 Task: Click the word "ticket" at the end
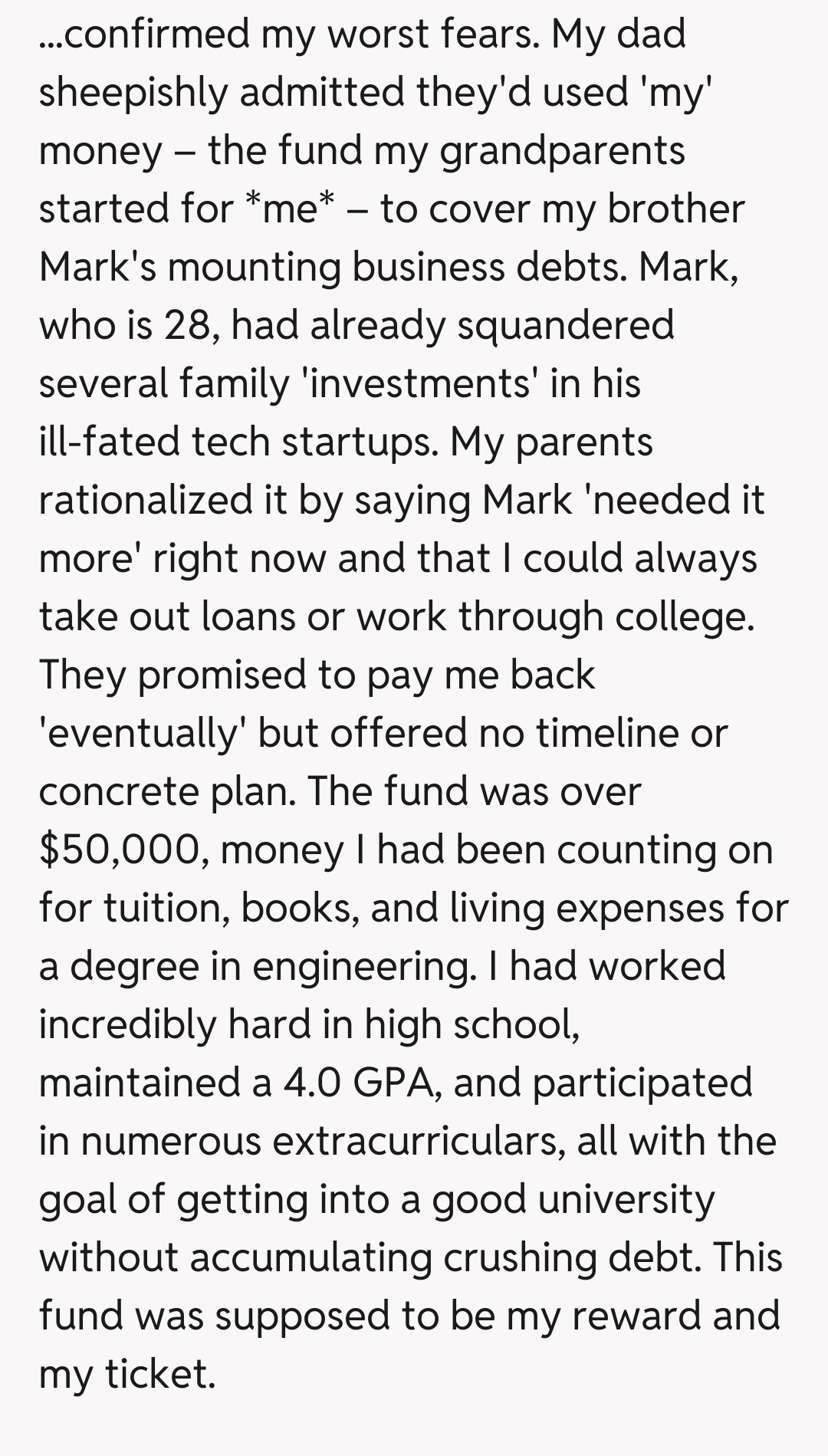point(160,1374)
